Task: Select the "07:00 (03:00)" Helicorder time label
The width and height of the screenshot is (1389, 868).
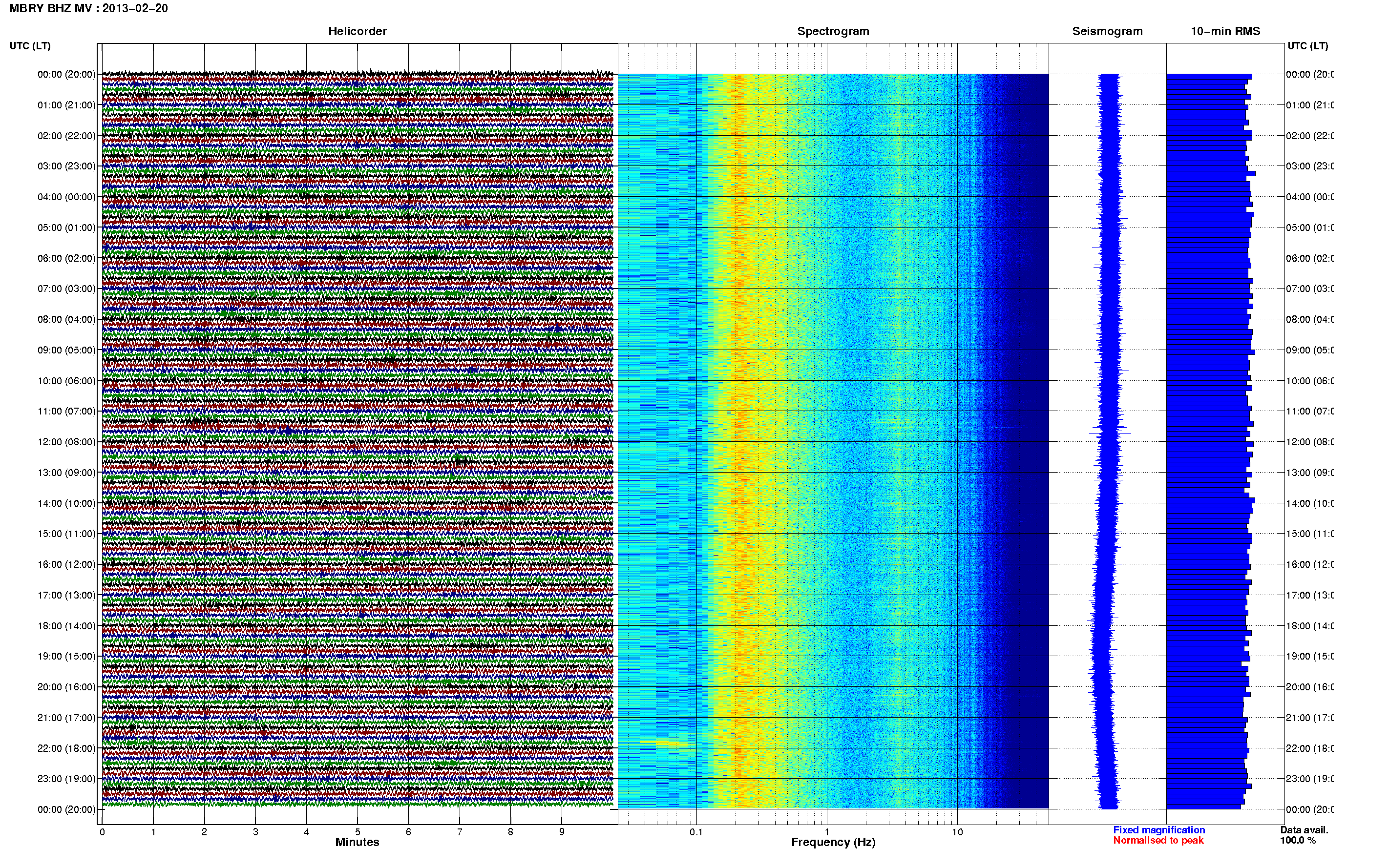Action: pos(66,289)
